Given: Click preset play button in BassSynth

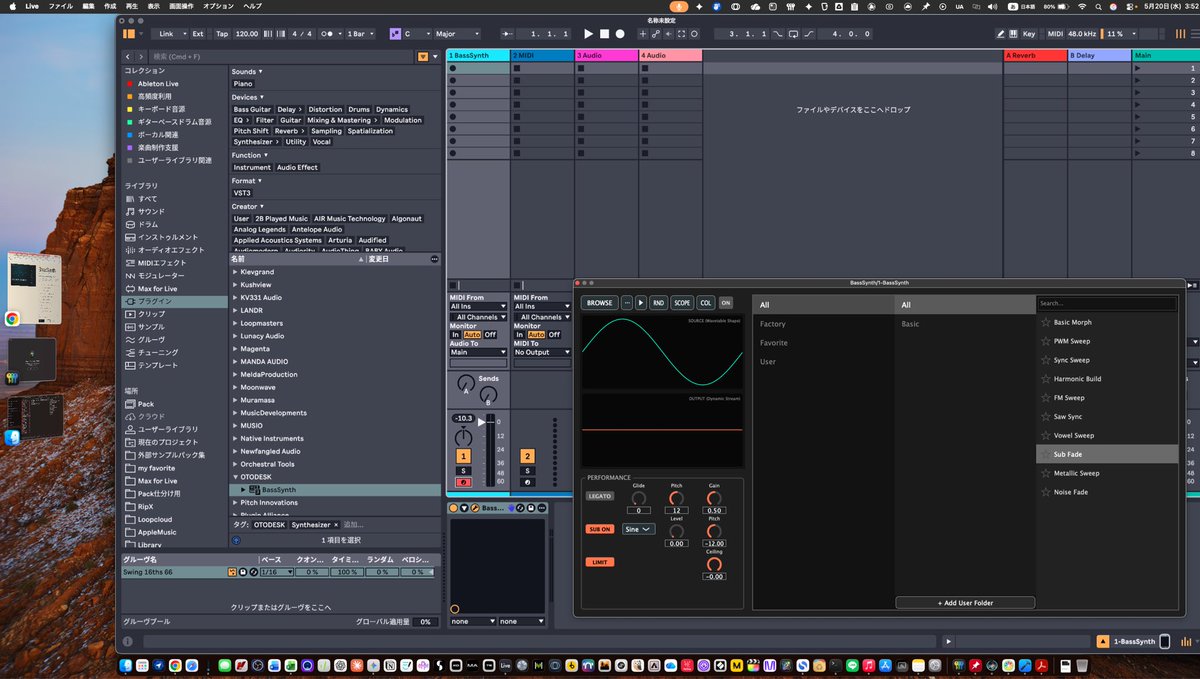Looking at the screenshot, I should tap(641, 302).
